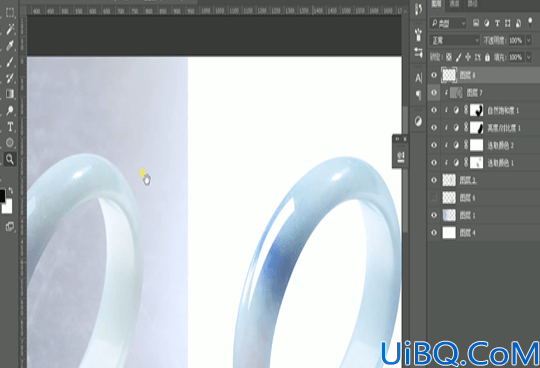Show hidden 图层 6 layer
The width and height of the screenshot is (540, 368).
pyautogui.click(x=434, y=198)
